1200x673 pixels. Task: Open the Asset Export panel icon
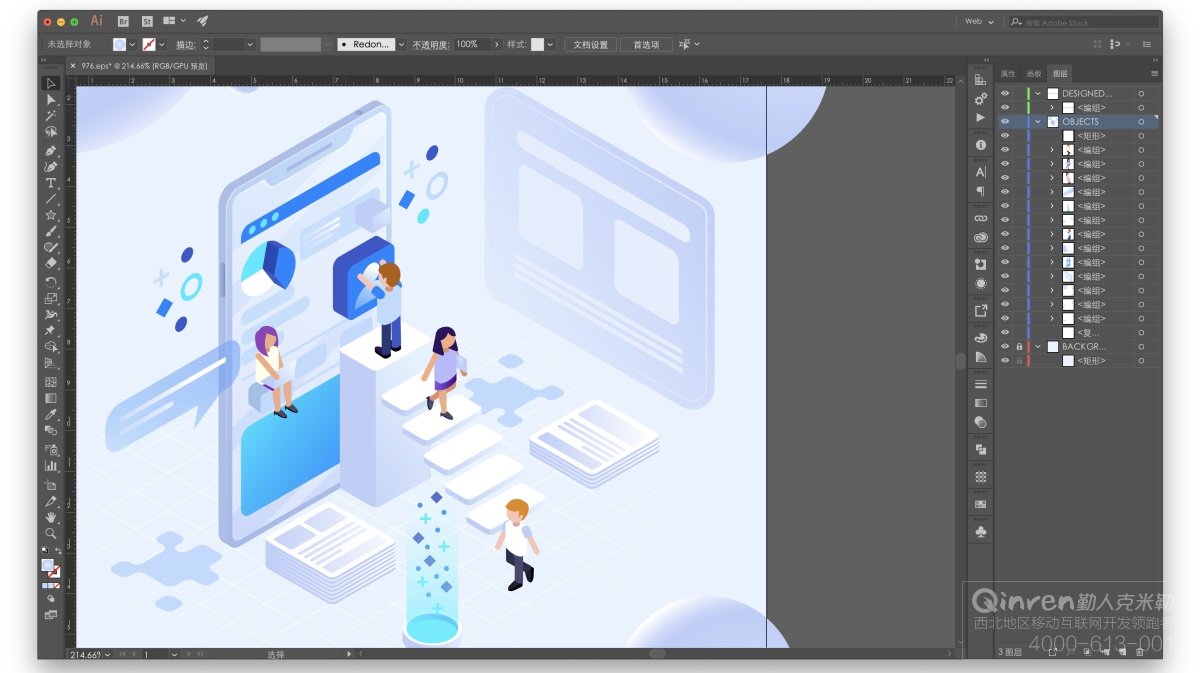981,311
